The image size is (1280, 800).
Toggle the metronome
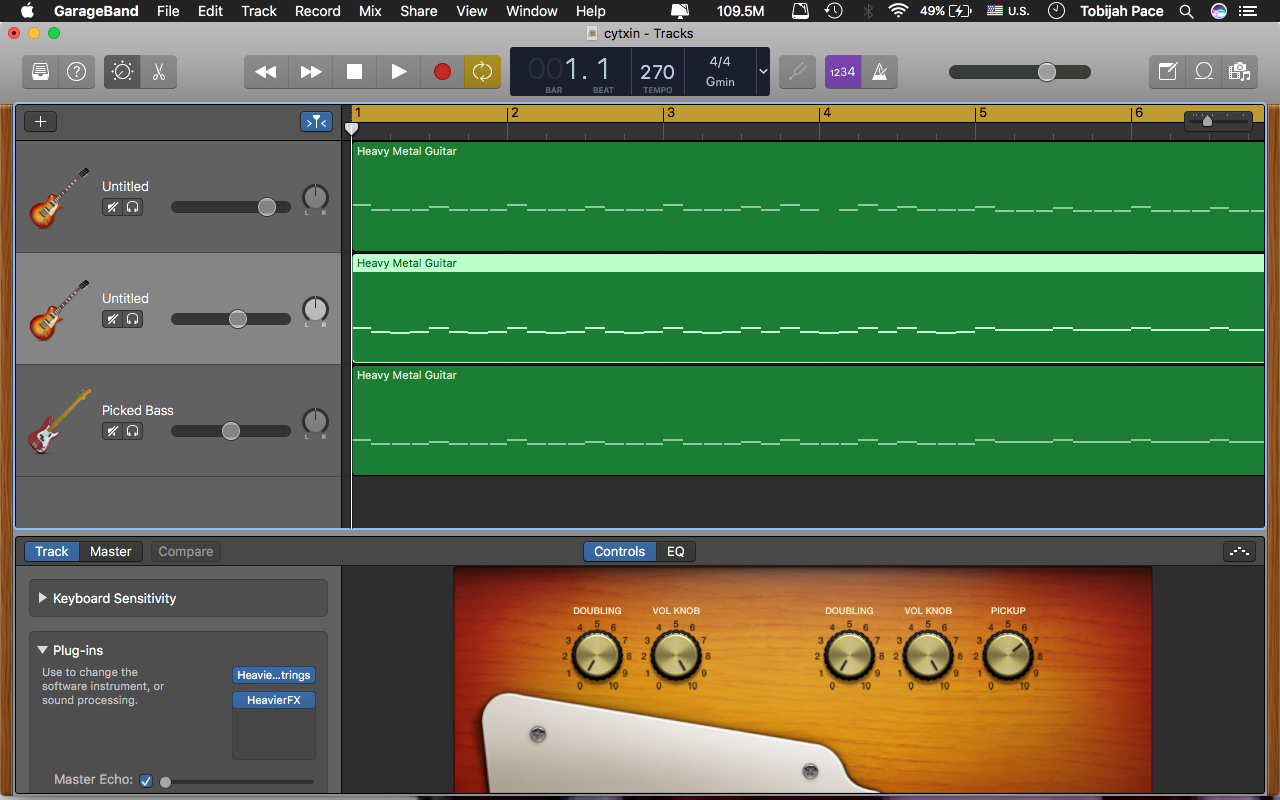[x=880, y=72]
